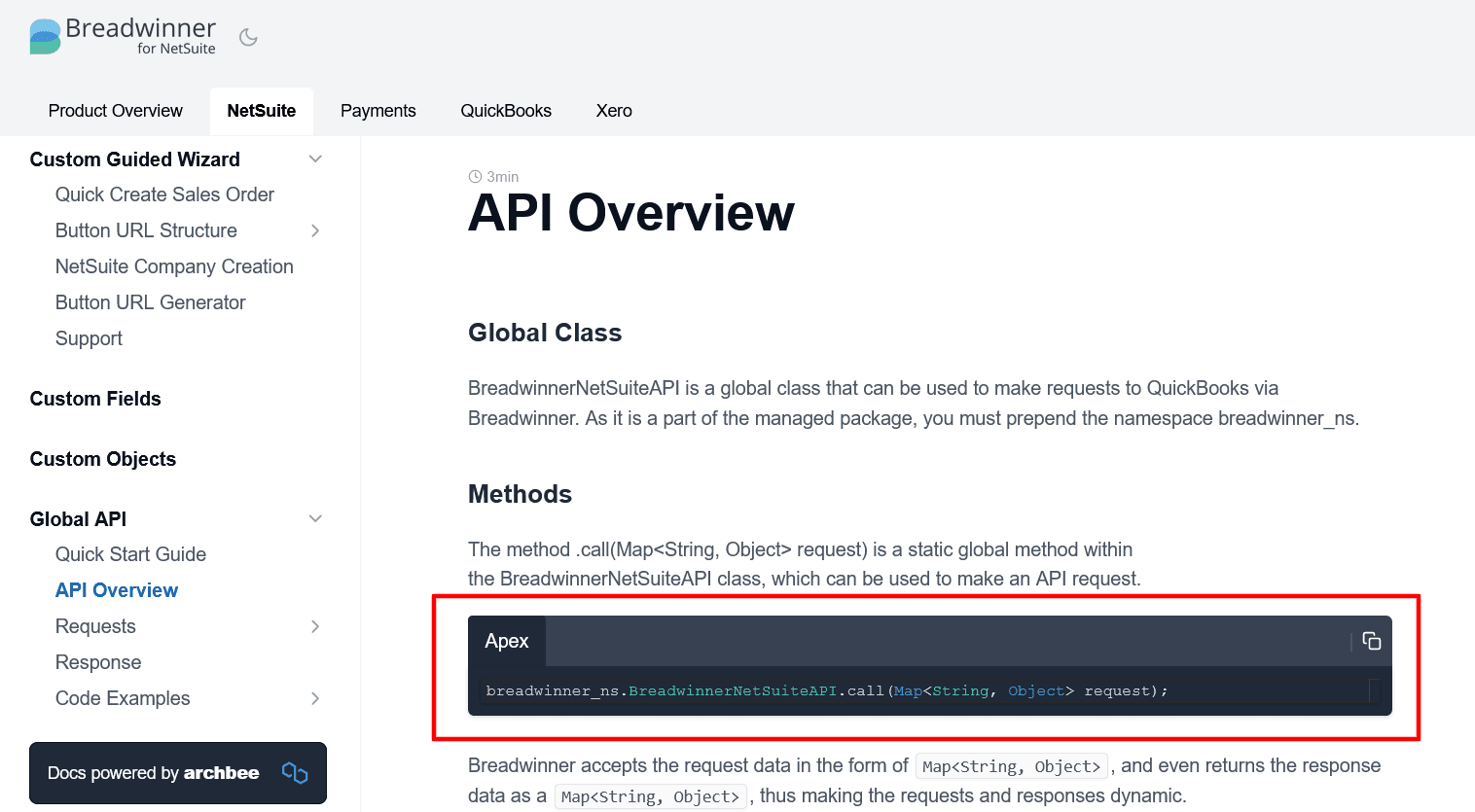Screen dimensions: 1475x812
Task: Expand the Button URL Structure submenu
Action: (314, 230)
